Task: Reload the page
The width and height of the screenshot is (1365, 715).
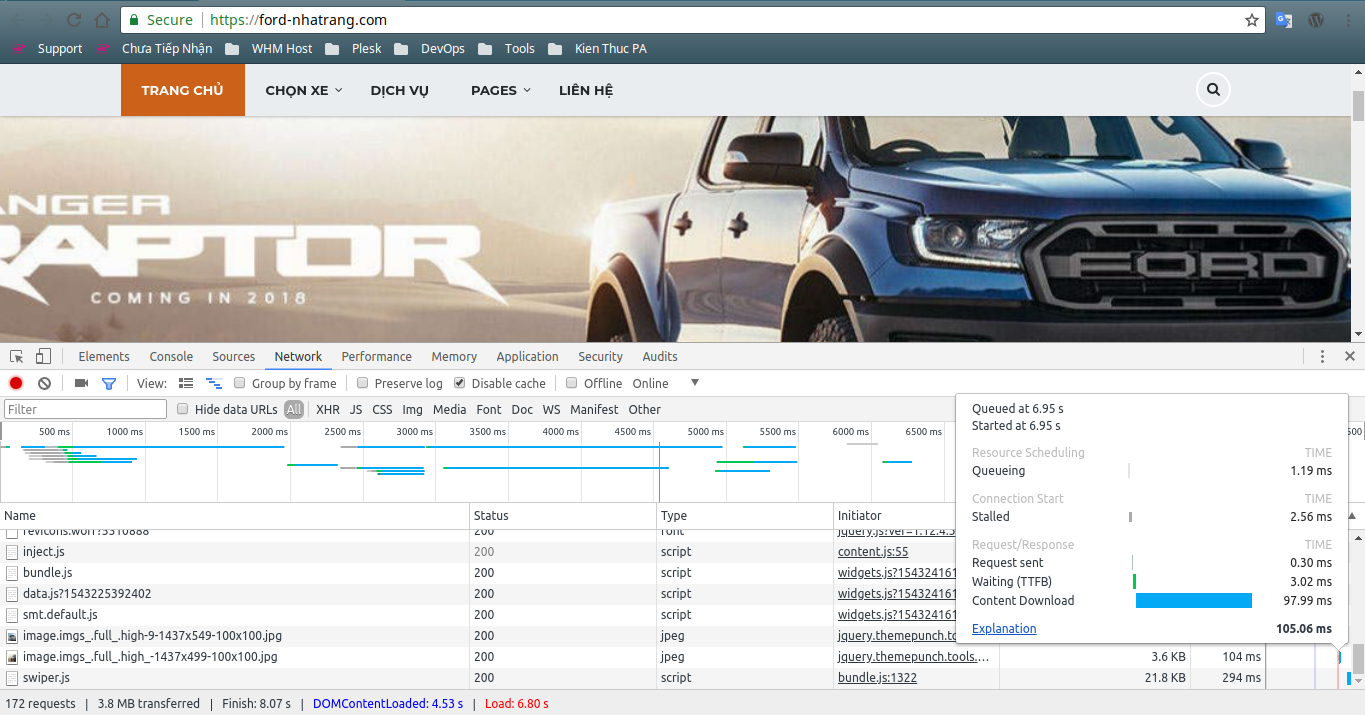Action: tap(74, 20)
